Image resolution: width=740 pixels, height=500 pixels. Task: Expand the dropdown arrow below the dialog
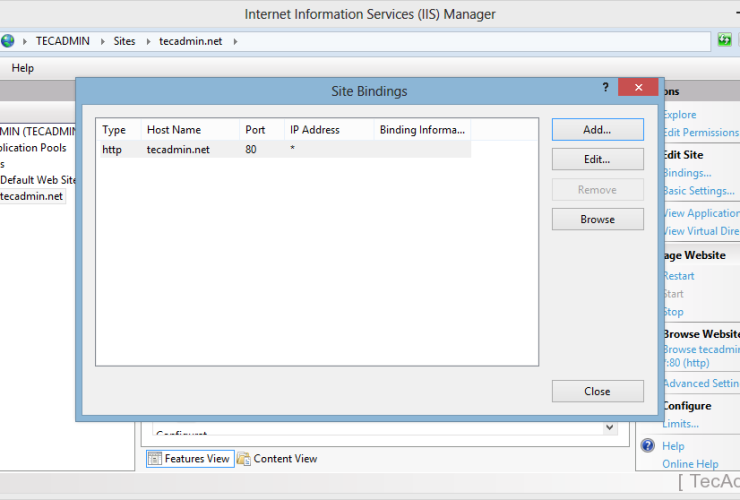[609, 428]
